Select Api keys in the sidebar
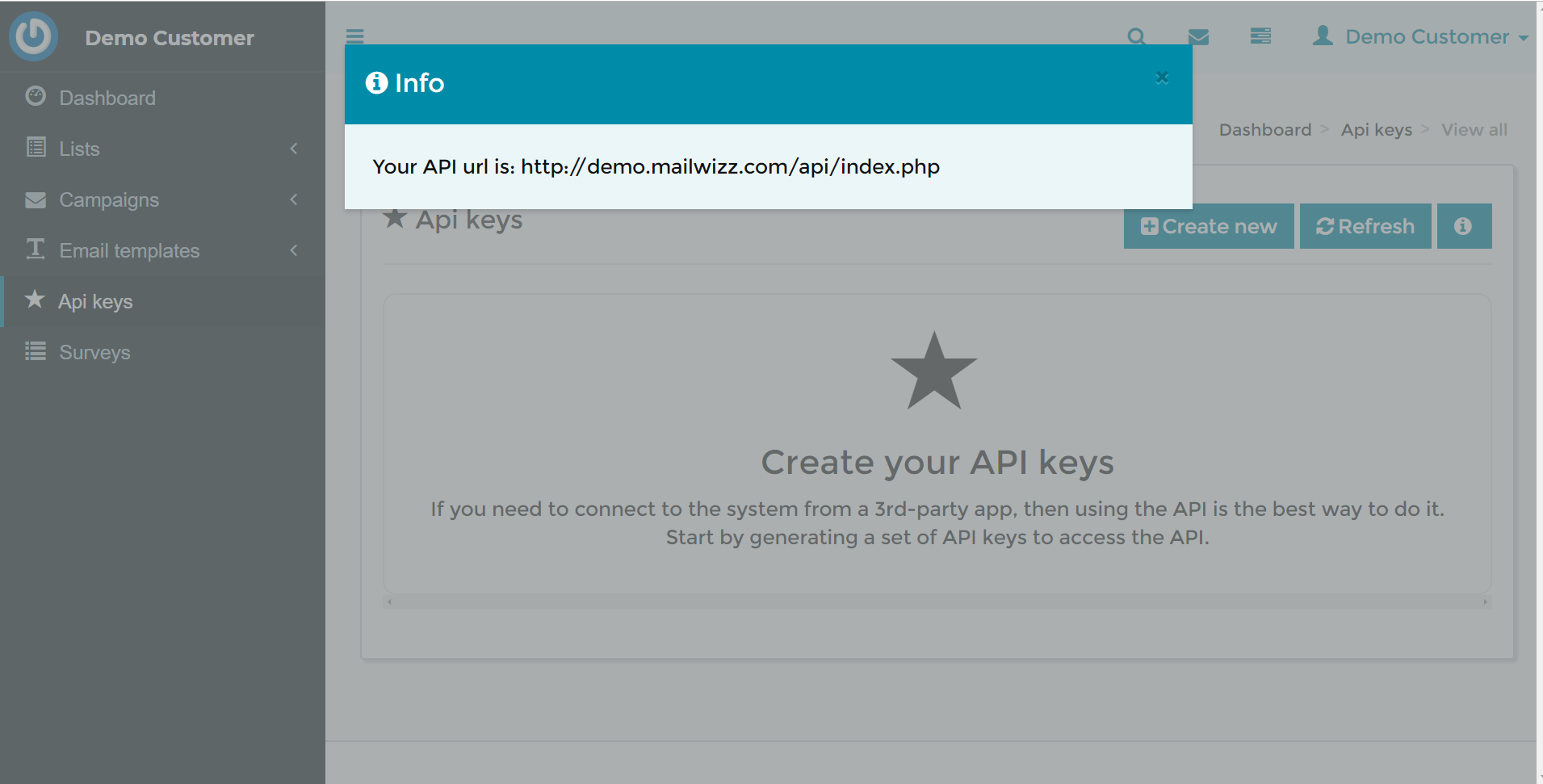 [162, 301]
